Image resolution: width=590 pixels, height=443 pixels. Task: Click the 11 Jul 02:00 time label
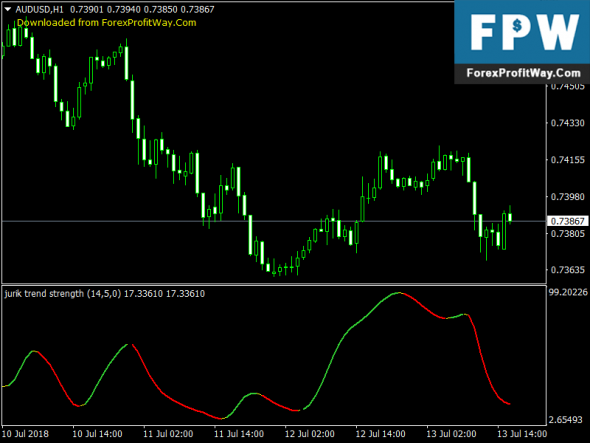tap(168, 434)
